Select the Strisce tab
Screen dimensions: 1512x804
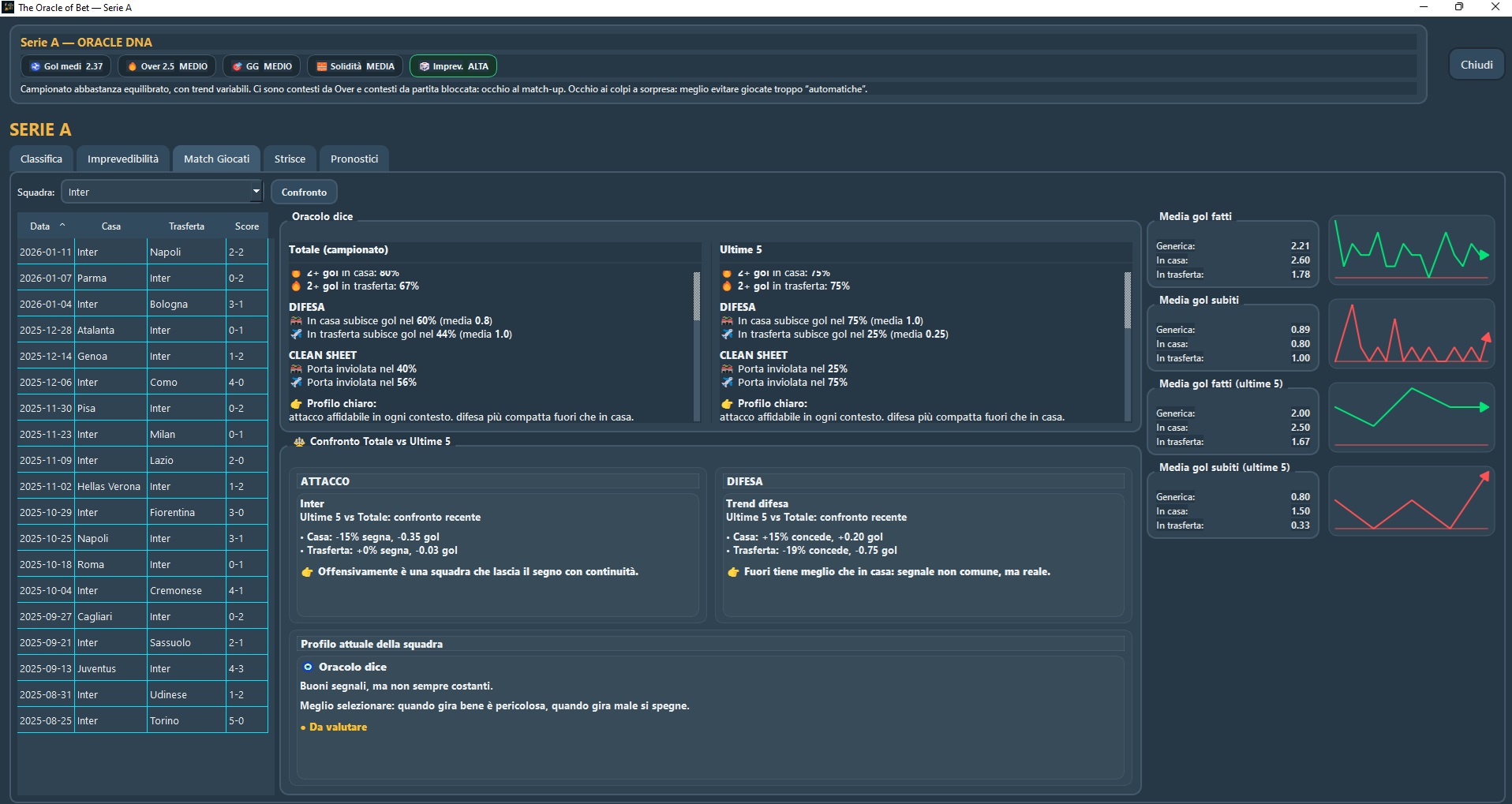(289, 159)
